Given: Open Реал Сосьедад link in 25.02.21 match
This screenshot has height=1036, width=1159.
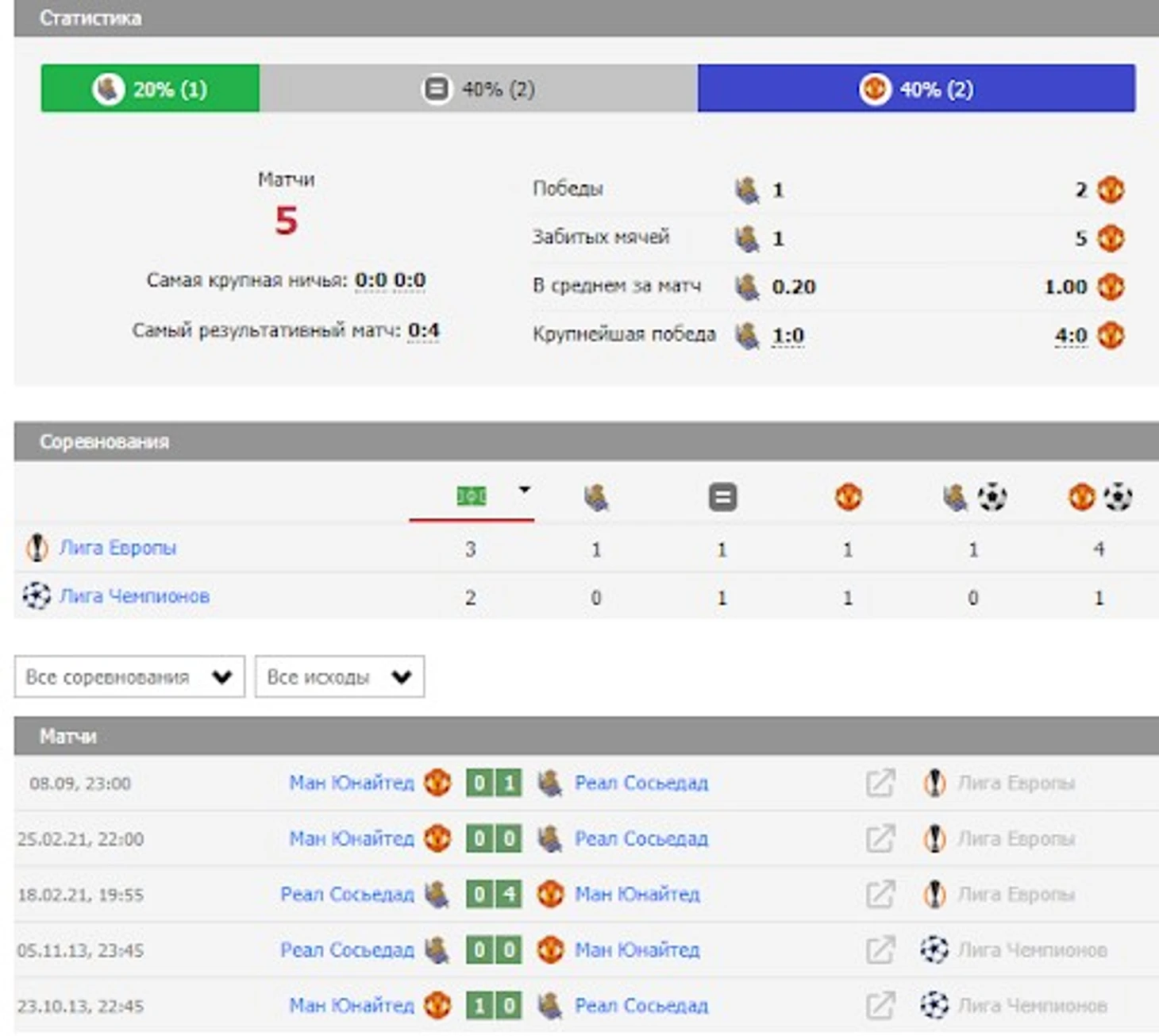Looking at the screenshot, I should click(x=641, y=838).
